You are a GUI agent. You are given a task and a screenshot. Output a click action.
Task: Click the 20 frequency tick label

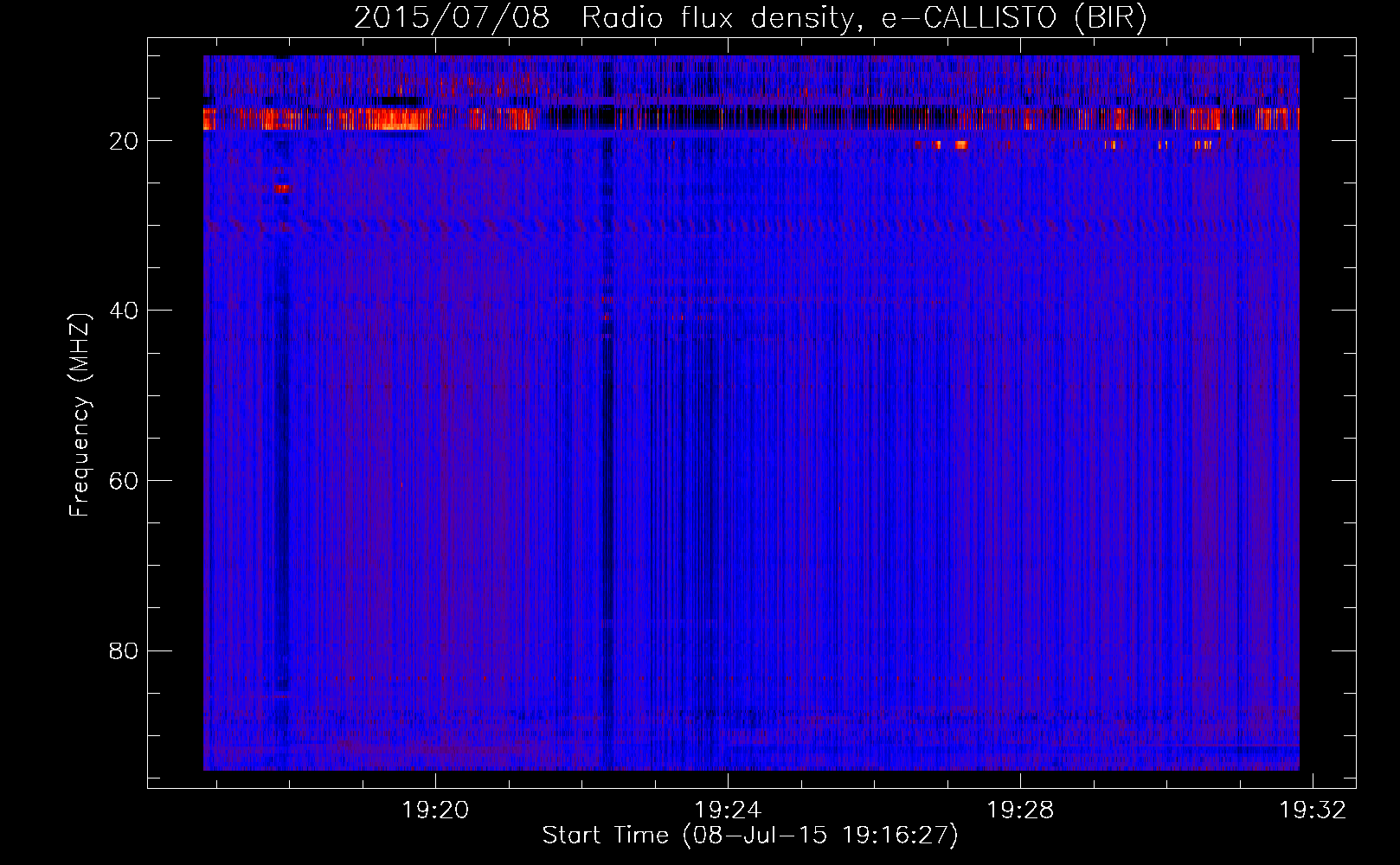[x=124, y=141]
